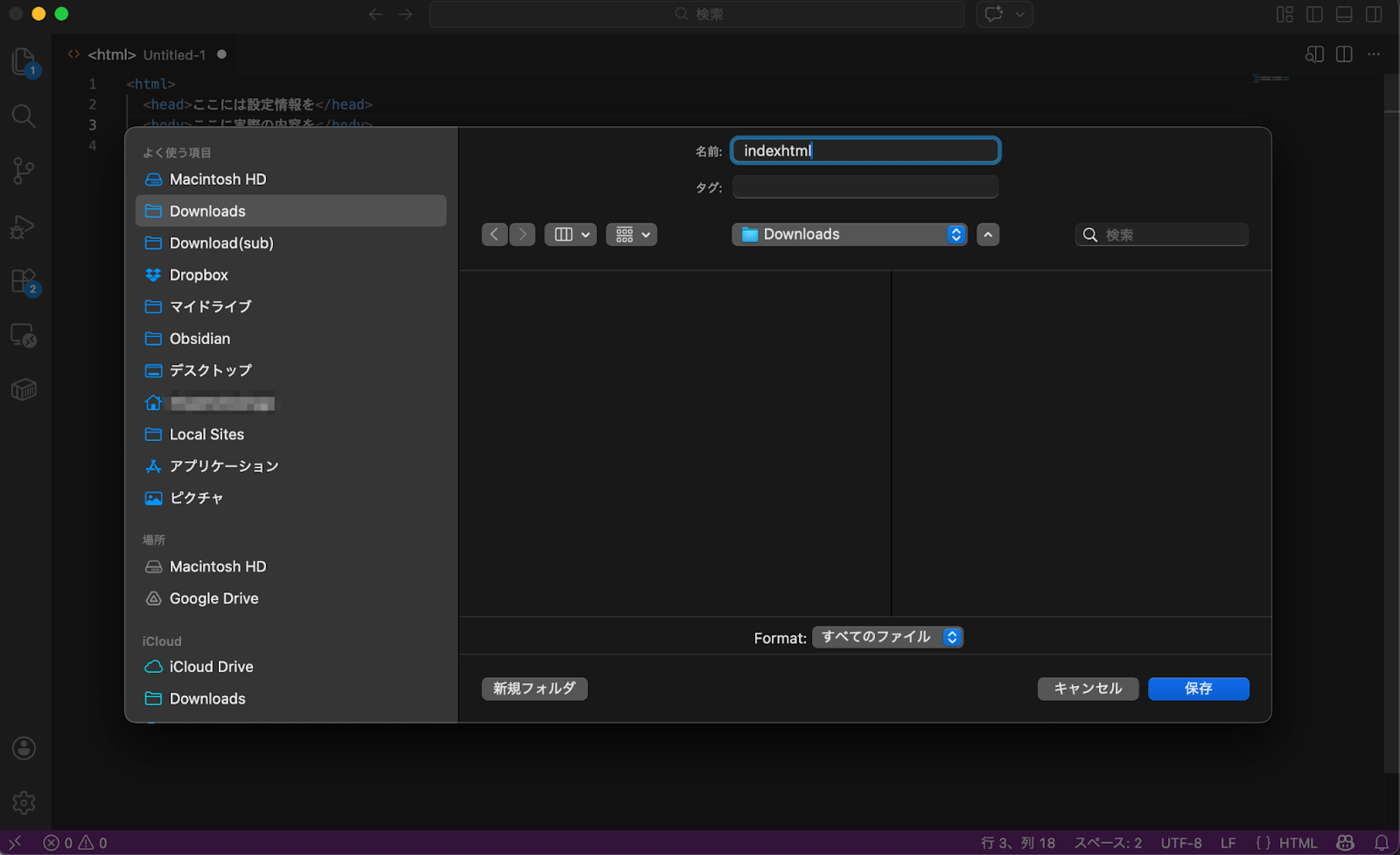Open the Accounts menu icon
This screenshot has width=1400, height=855.
pyautogui.click(x=24, y=748)
